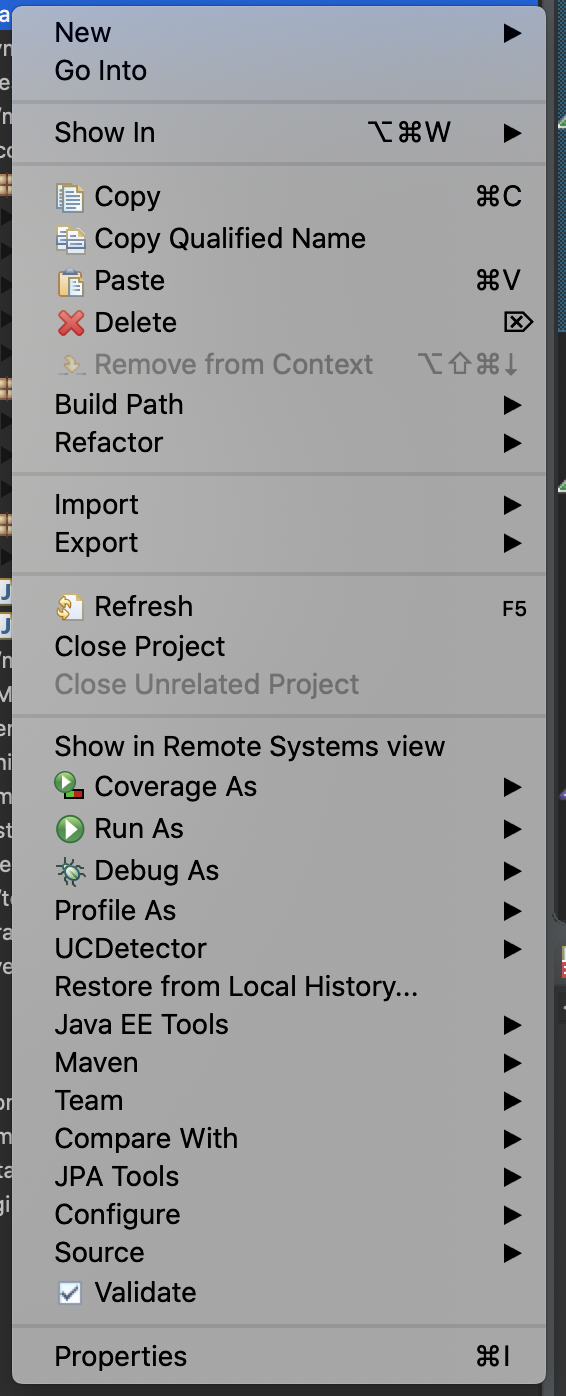Open the Maven submenu arrow
This screenshot has height=1396, width=566.
pyautogui.click(x=512, y=1063)
